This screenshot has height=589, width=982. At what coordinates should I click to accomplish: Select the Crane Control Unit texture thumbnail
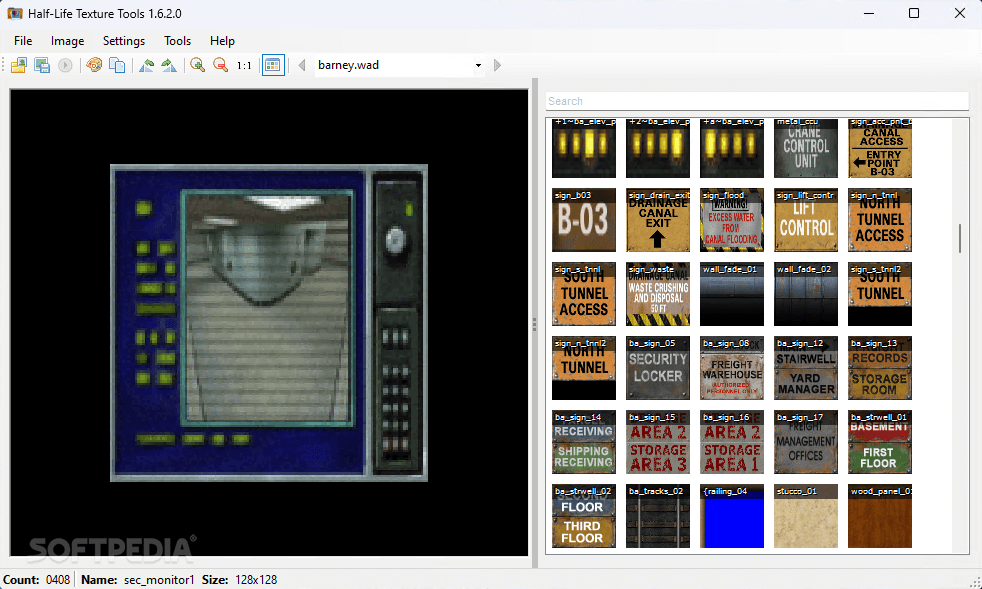click(805, 149)
